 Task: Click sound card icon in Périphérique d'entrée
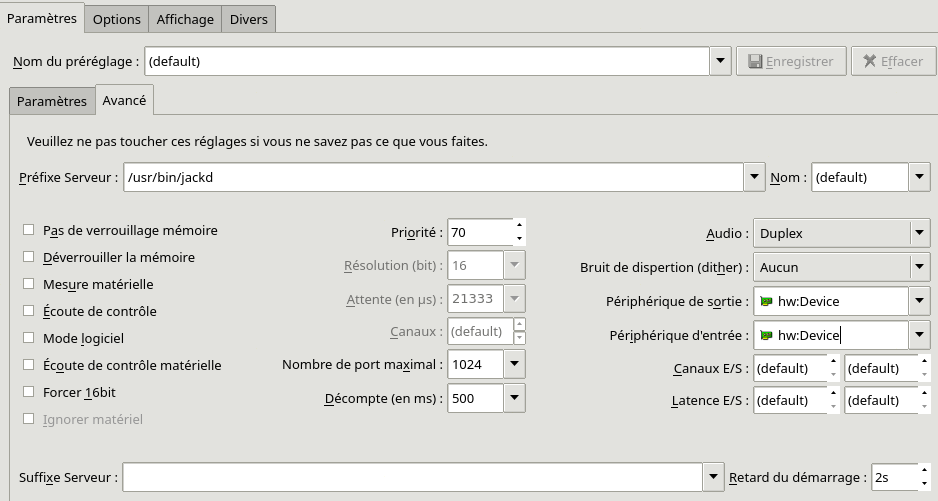[766, 335]
